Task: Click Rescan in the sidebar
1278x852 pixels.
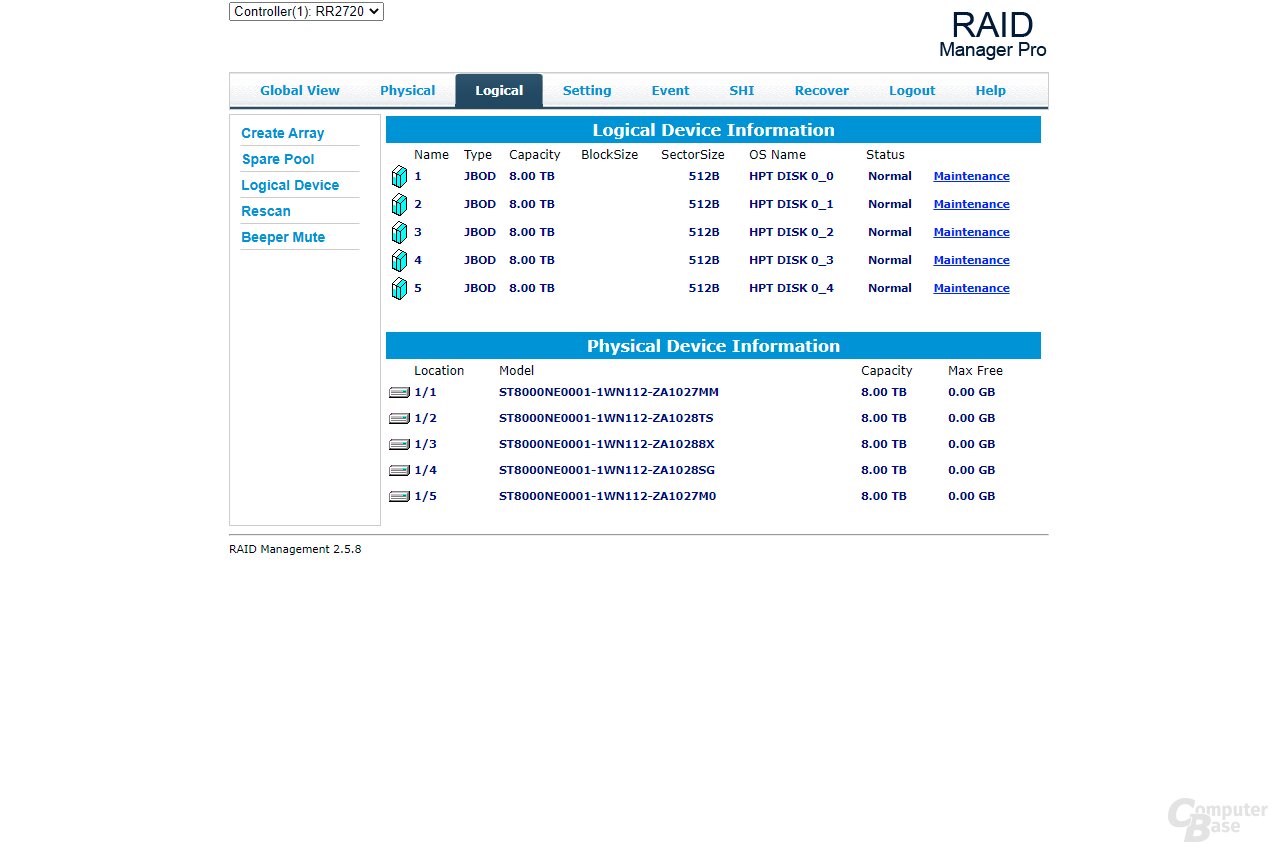Action: [x=266, y=211]
